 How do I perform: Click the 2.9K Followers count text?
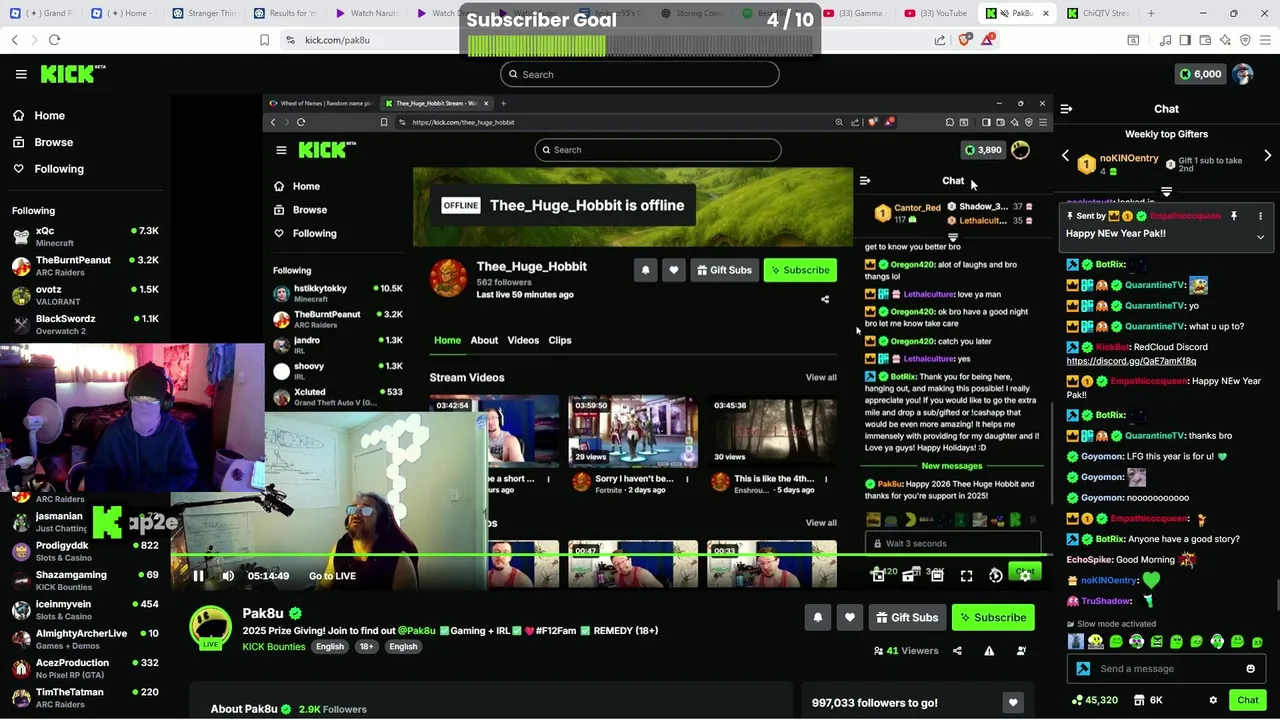pos(333,709)
